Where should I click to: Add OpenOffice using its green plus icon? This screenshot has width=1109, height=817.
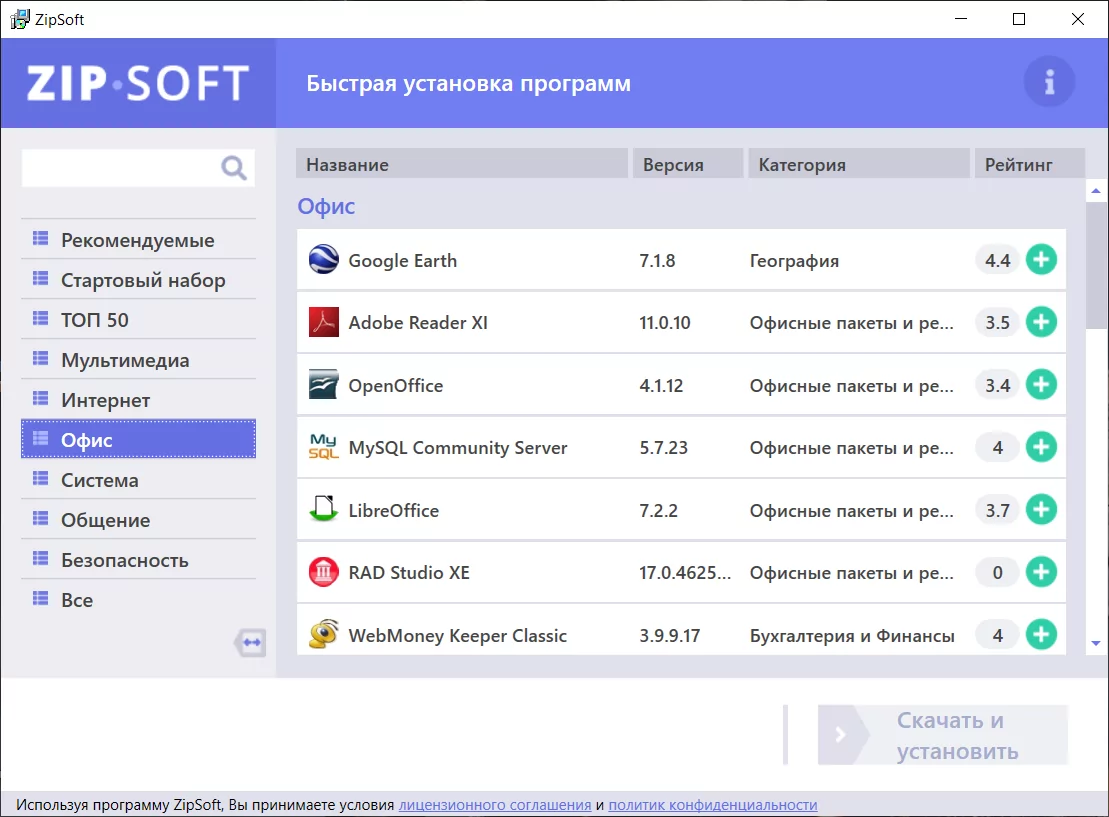coord(1041,385)
